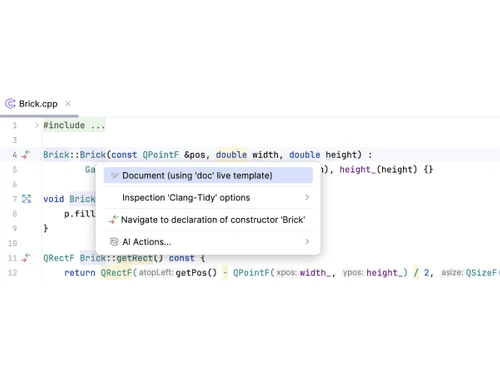Expand the Clang-Tidy options submenu arrow
Image resolution: width=500 pixels, height=375 pixels.
click(x=307, y=198)
